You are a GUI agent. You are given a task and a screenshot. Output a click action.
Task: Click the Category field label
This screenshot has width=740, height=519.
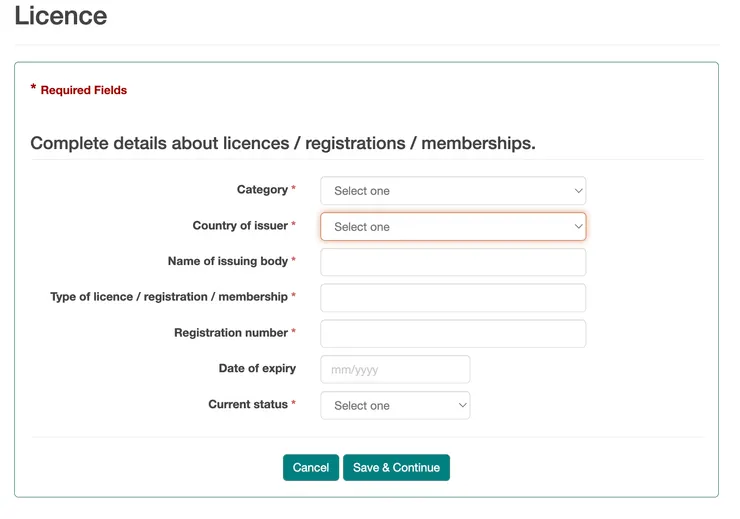[x=262, y=190]
